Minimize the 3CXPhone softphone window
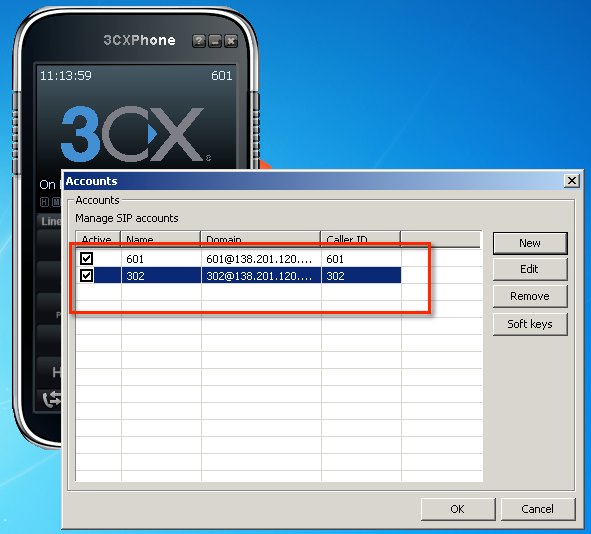Viewport: 591px width, 534px height. pyautogui.click(x=215, y=41)
